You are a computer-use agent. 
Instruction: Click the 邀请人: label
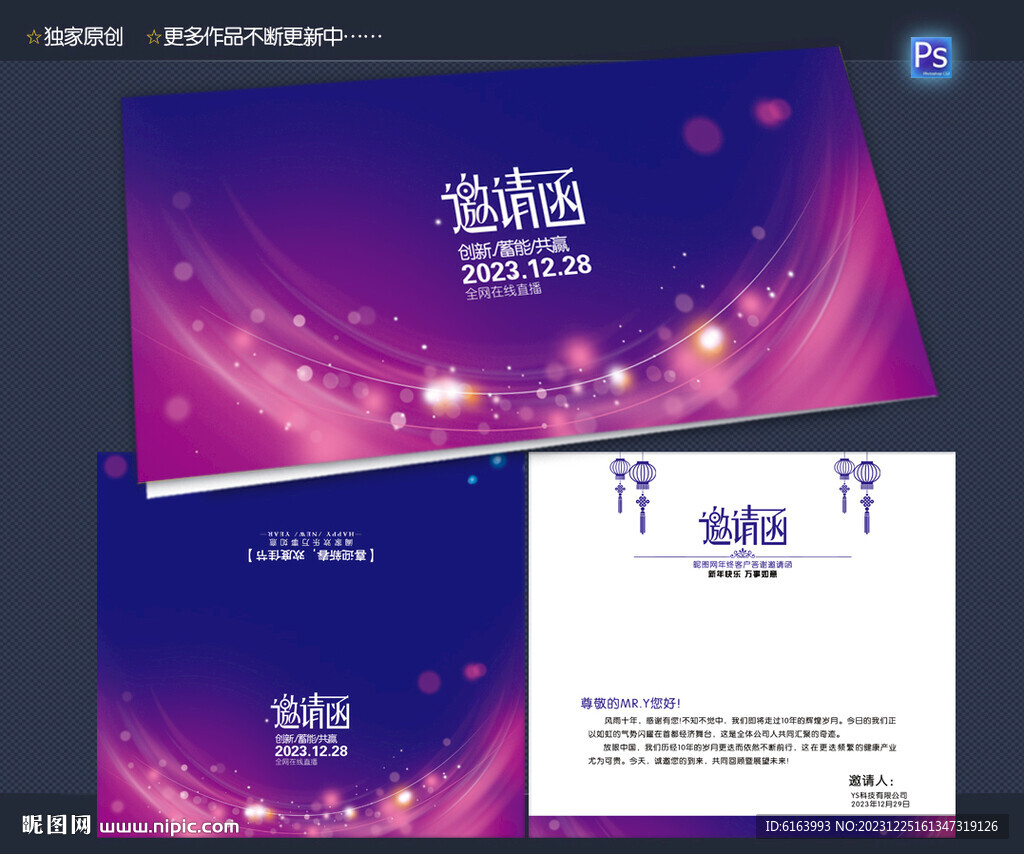tap(871, 780)
